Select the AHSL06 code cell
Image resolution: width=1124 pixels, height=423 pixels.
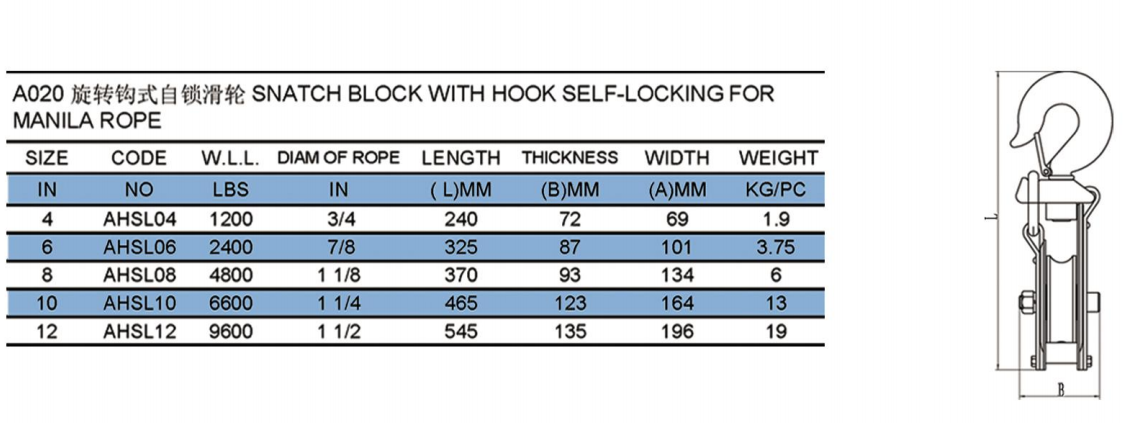pyautogui.click(x=139, y=247)
